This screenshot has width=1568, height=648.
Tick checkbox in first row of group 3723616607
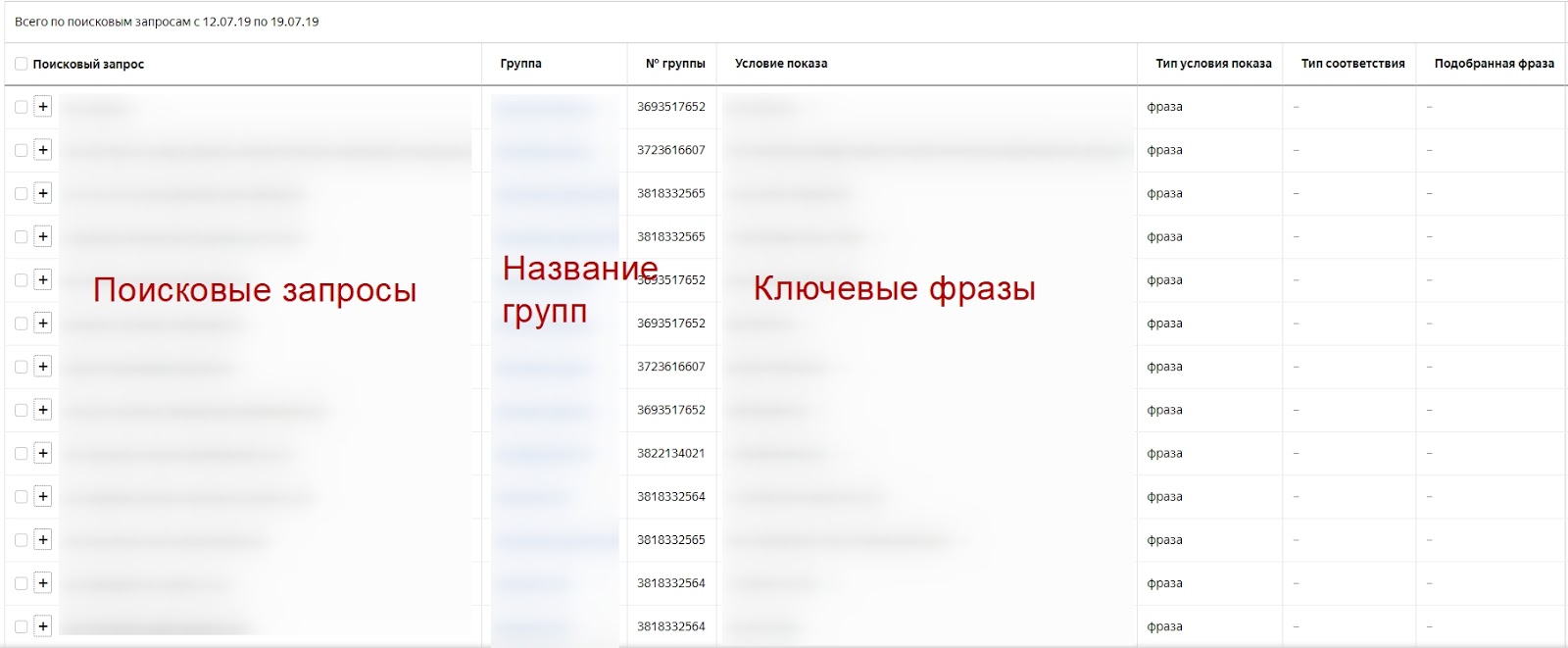tap(21, 150)
